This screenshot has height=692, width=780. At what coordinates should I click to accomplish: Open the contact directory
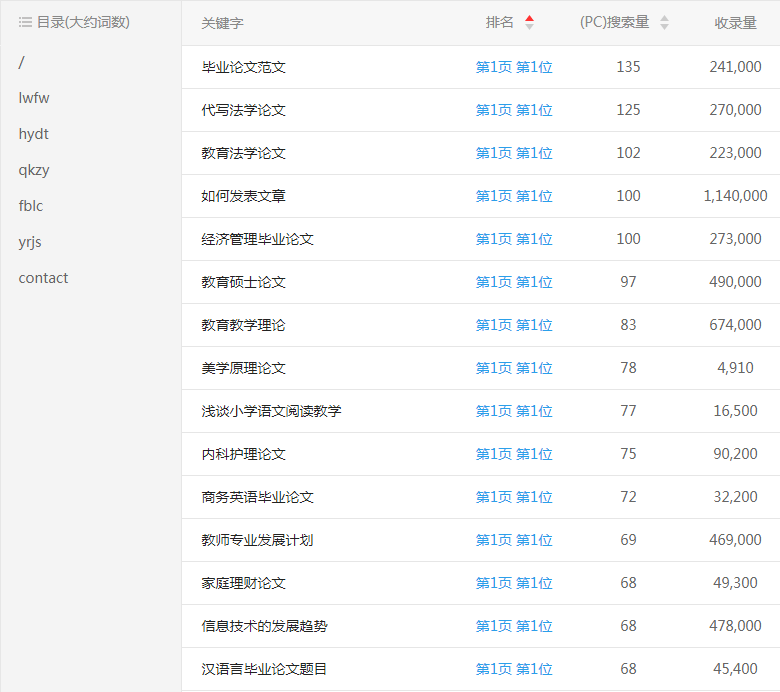(43, 278)
